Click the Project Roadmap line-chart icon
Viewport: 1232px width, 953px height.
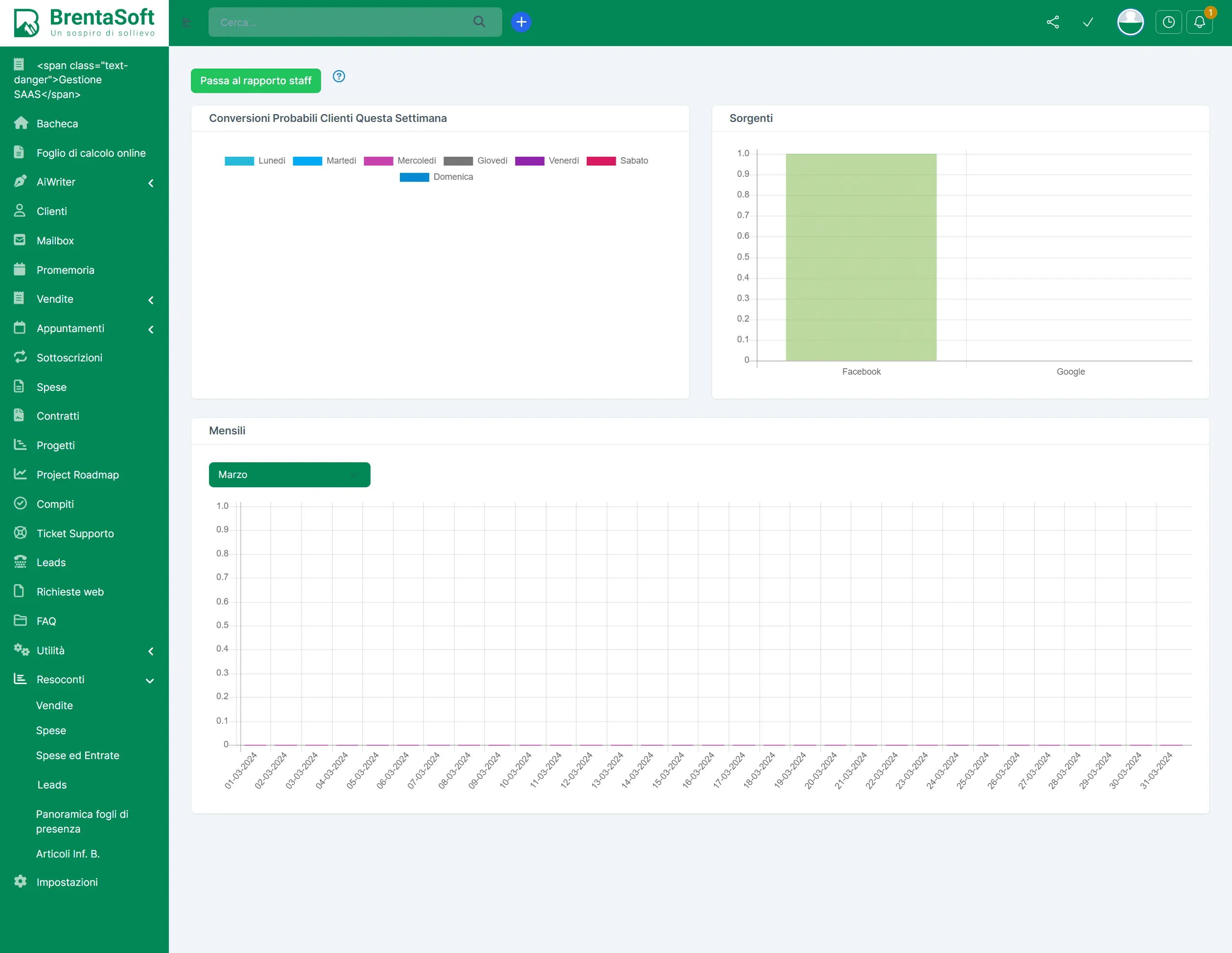pos(20,474)
